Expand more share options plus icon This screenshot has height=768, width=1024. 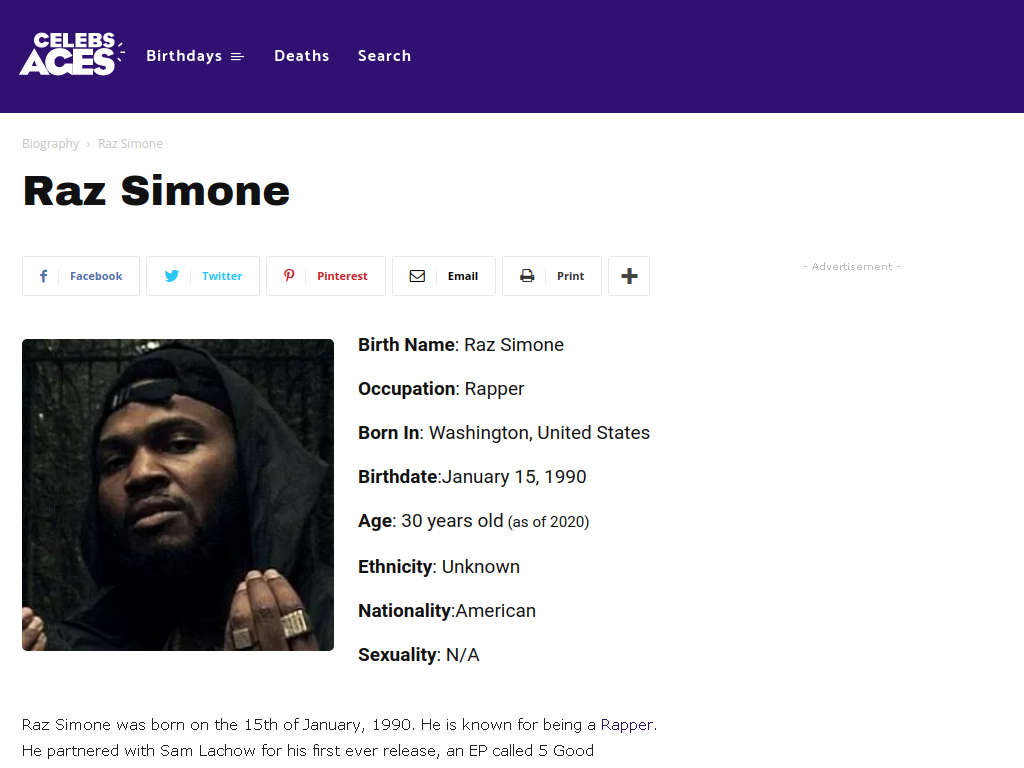(629, 276)
